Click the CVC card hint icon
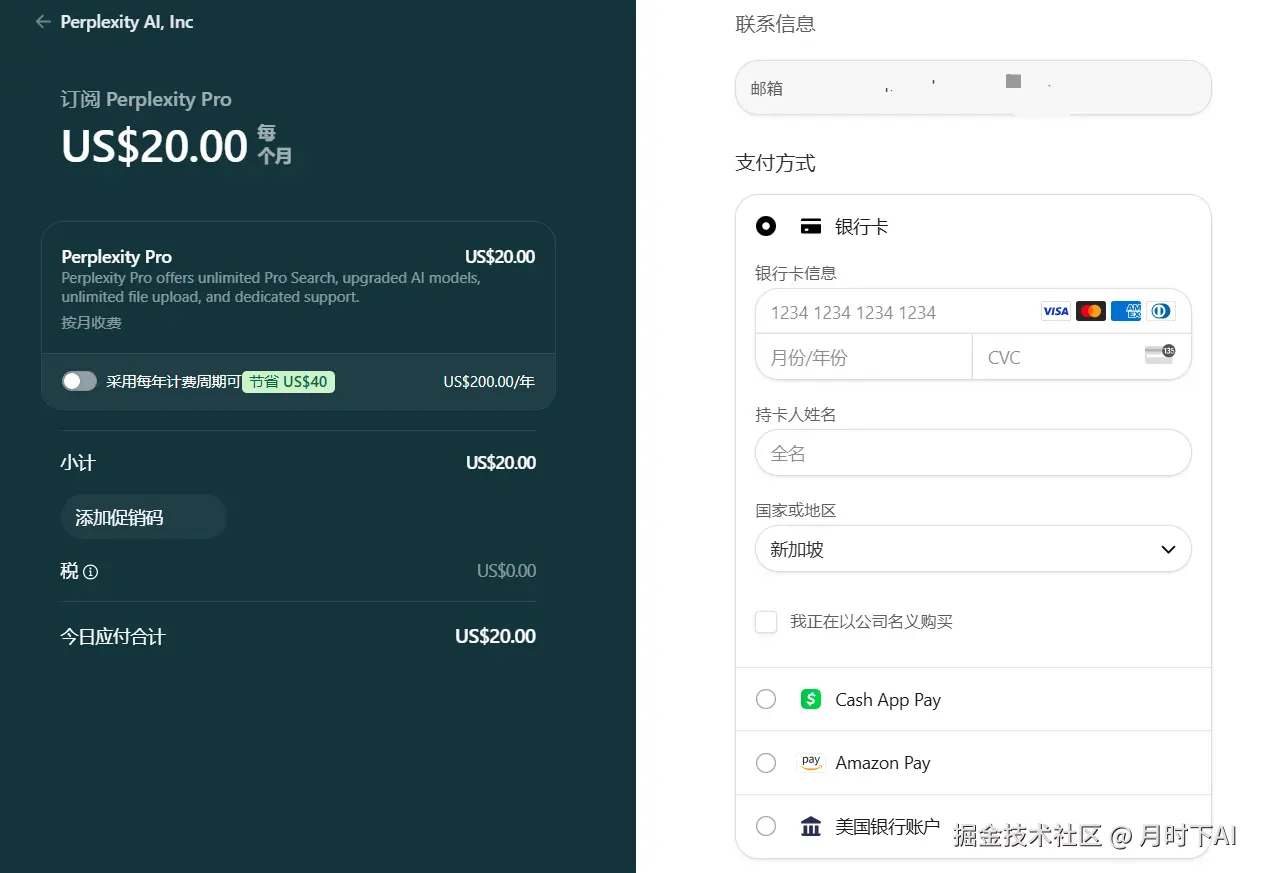 pyautogui.click(x=1160, y=354)
